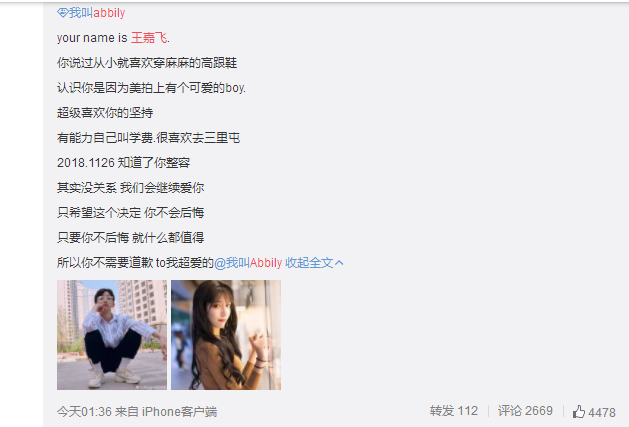Like the post with the thumbs-up icon
This screenshot has width=629, height=427.
click(x=578, y=412)
